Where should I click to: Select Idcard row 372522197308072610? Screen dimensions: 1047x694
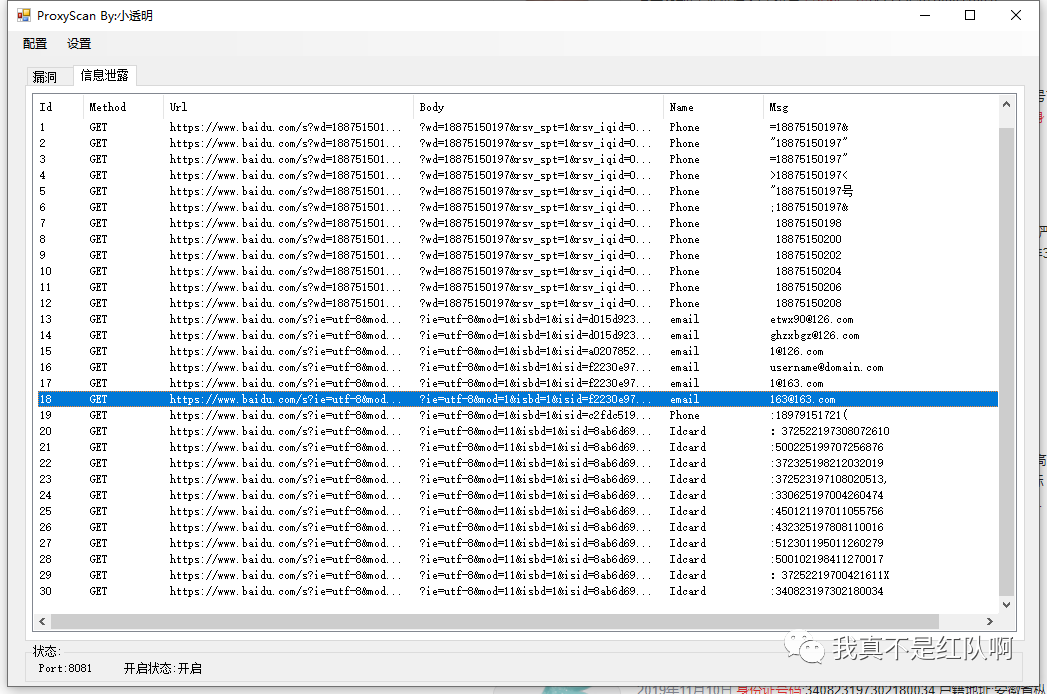(517, 431)
